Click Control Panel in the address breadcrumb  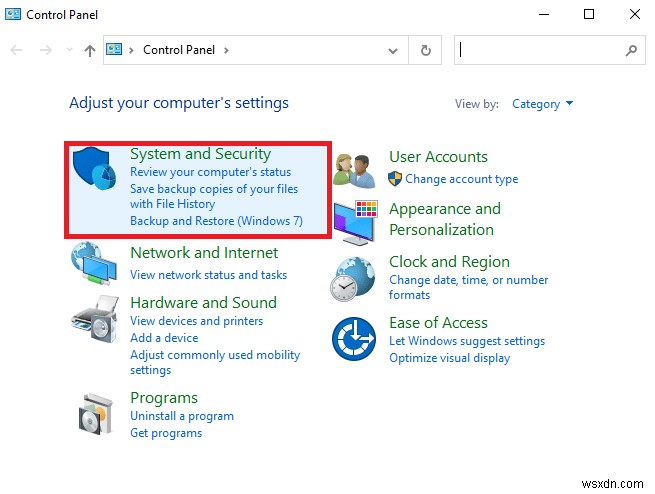(x=179, y=50)
